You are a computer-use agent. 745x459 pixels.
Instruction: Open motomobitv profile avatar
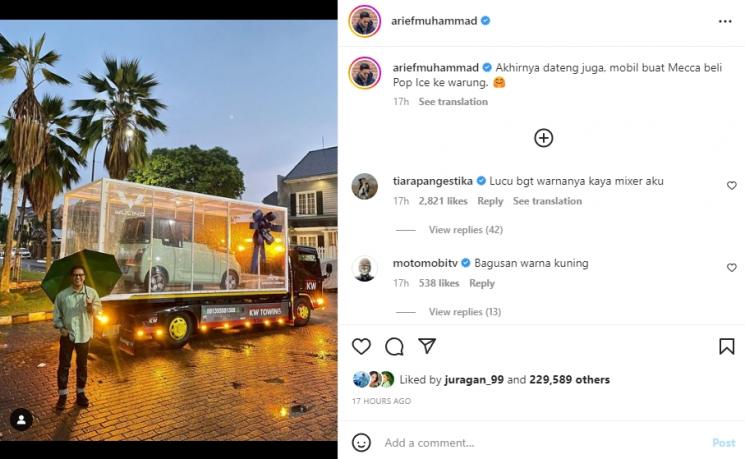click(365, 268)
